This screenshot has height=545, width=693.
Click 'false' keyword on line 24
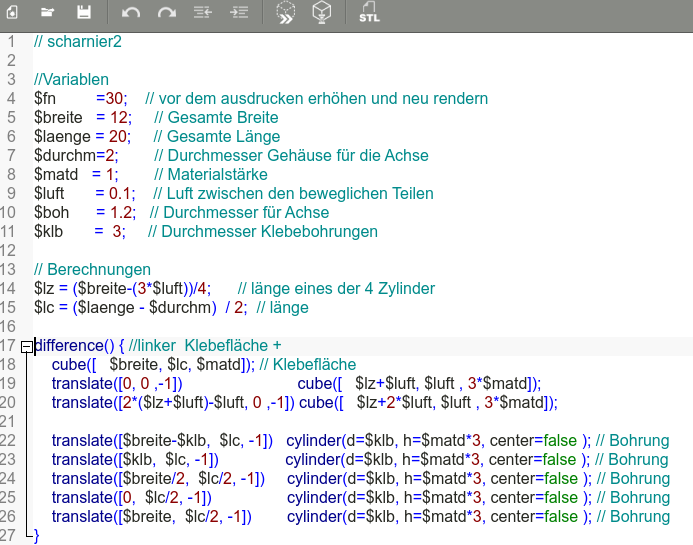tap(560, 479)
